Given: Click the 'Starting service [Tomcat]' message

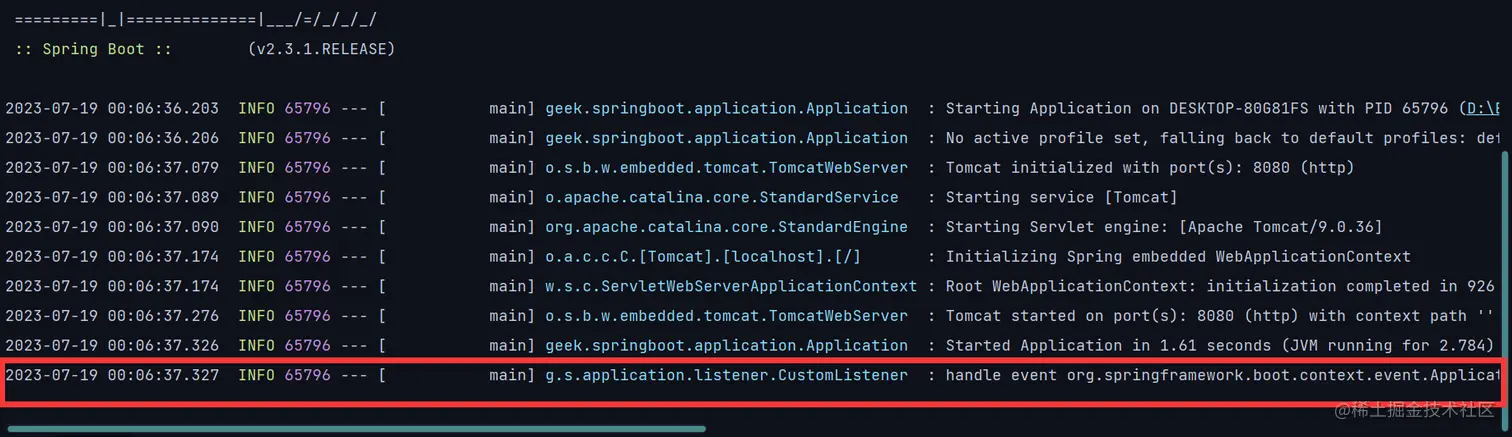Looking at the screenshot, I should click(x=1061, y=197).
